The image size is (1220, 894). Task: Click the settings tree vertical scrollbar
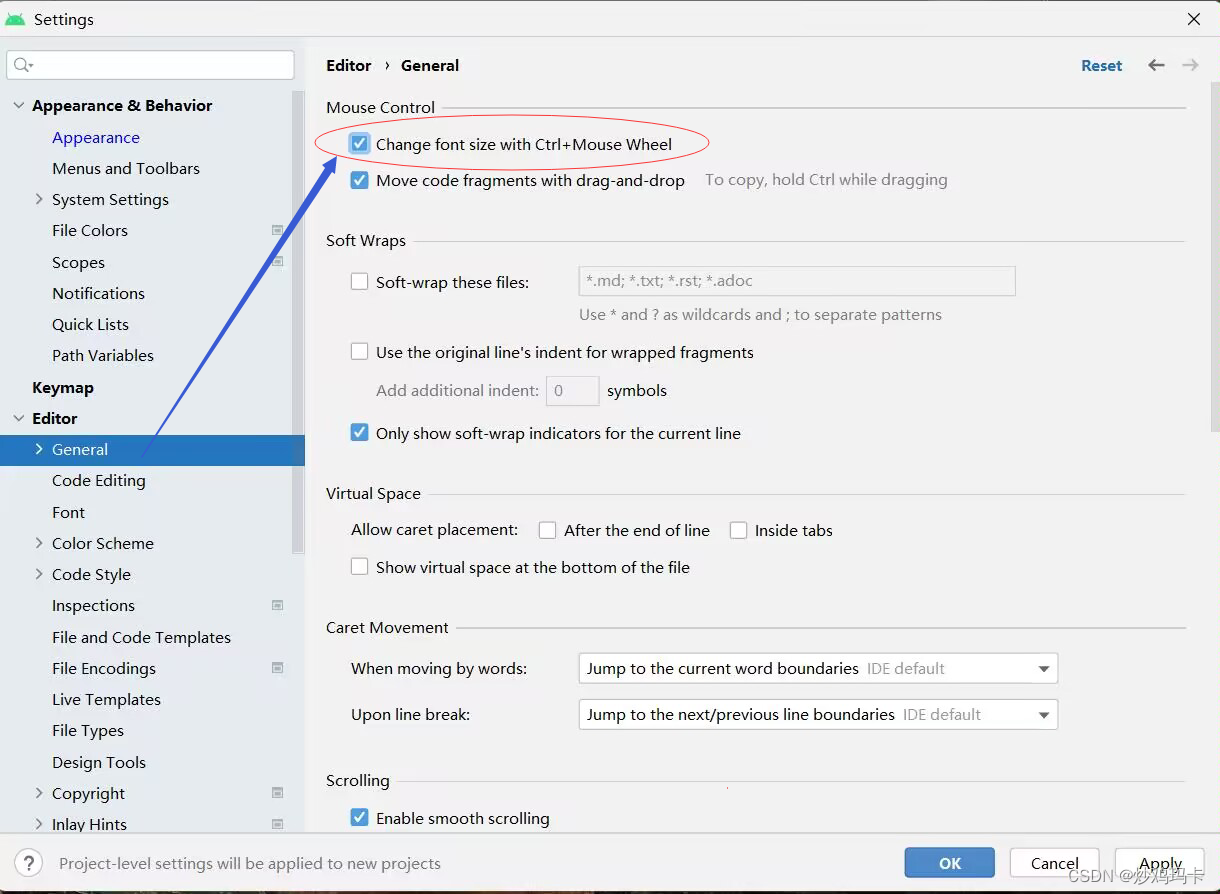298,320
